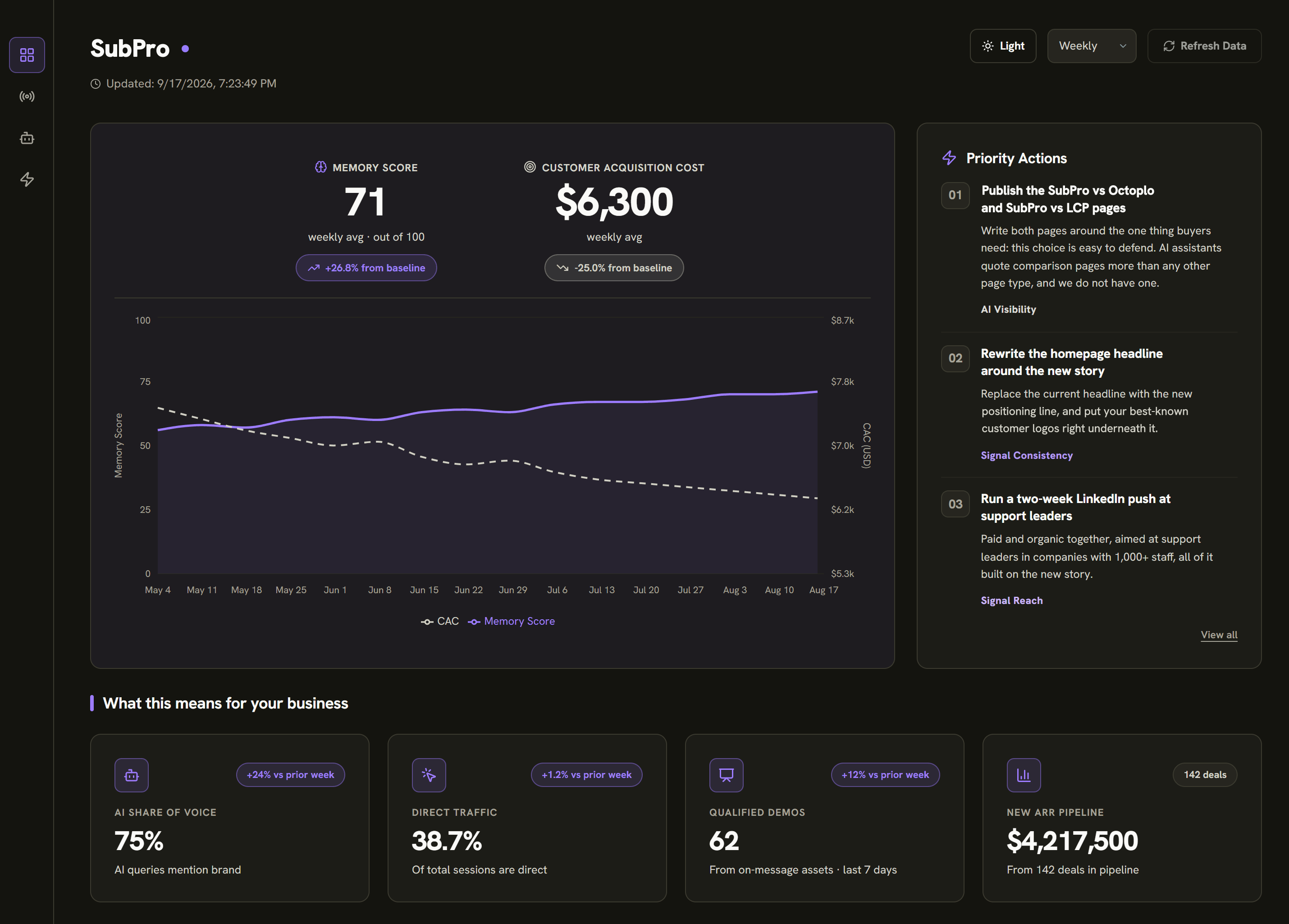This screenshot has height=924, width=1289.
Task: Click the -25.0% from baseline badge
Action: [x=614, y=268]
